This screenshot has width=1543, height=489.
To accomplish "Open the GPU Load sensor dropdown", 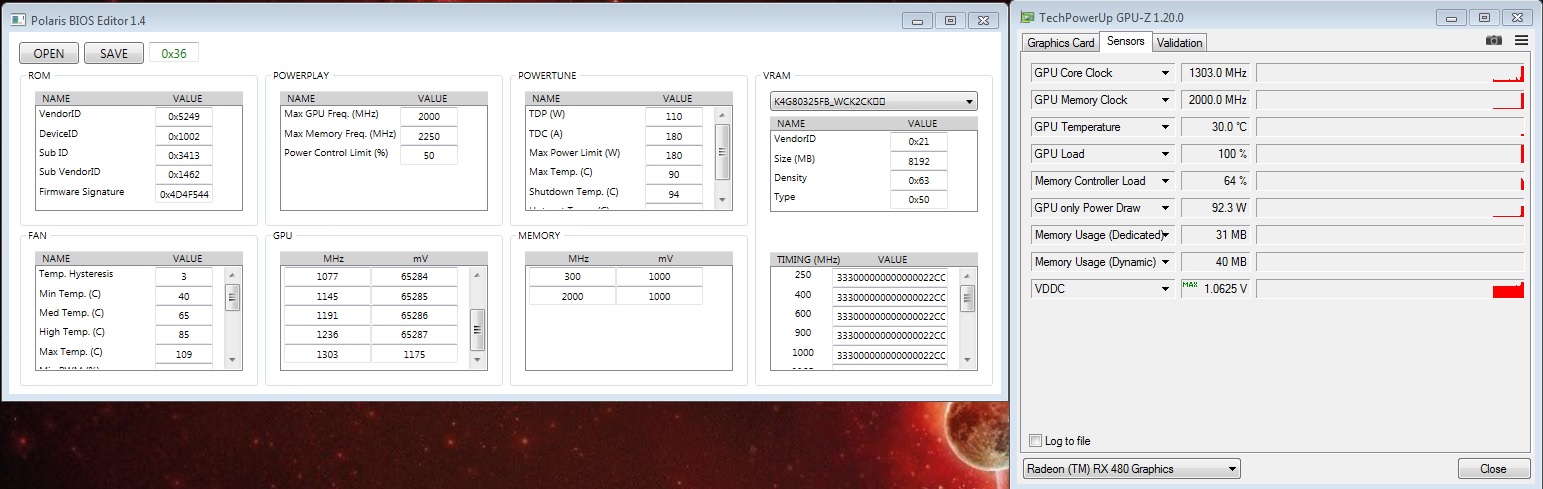I will click(1166, 154).
